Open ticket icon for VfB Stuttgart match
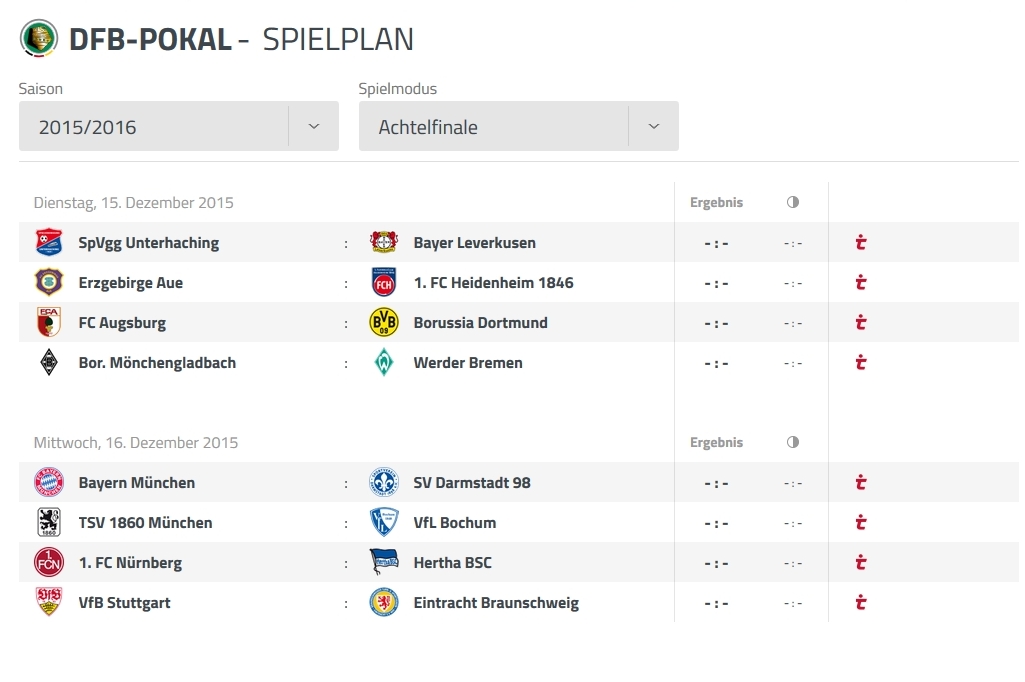The image size is (1025, 682). (x=861, y=602)
